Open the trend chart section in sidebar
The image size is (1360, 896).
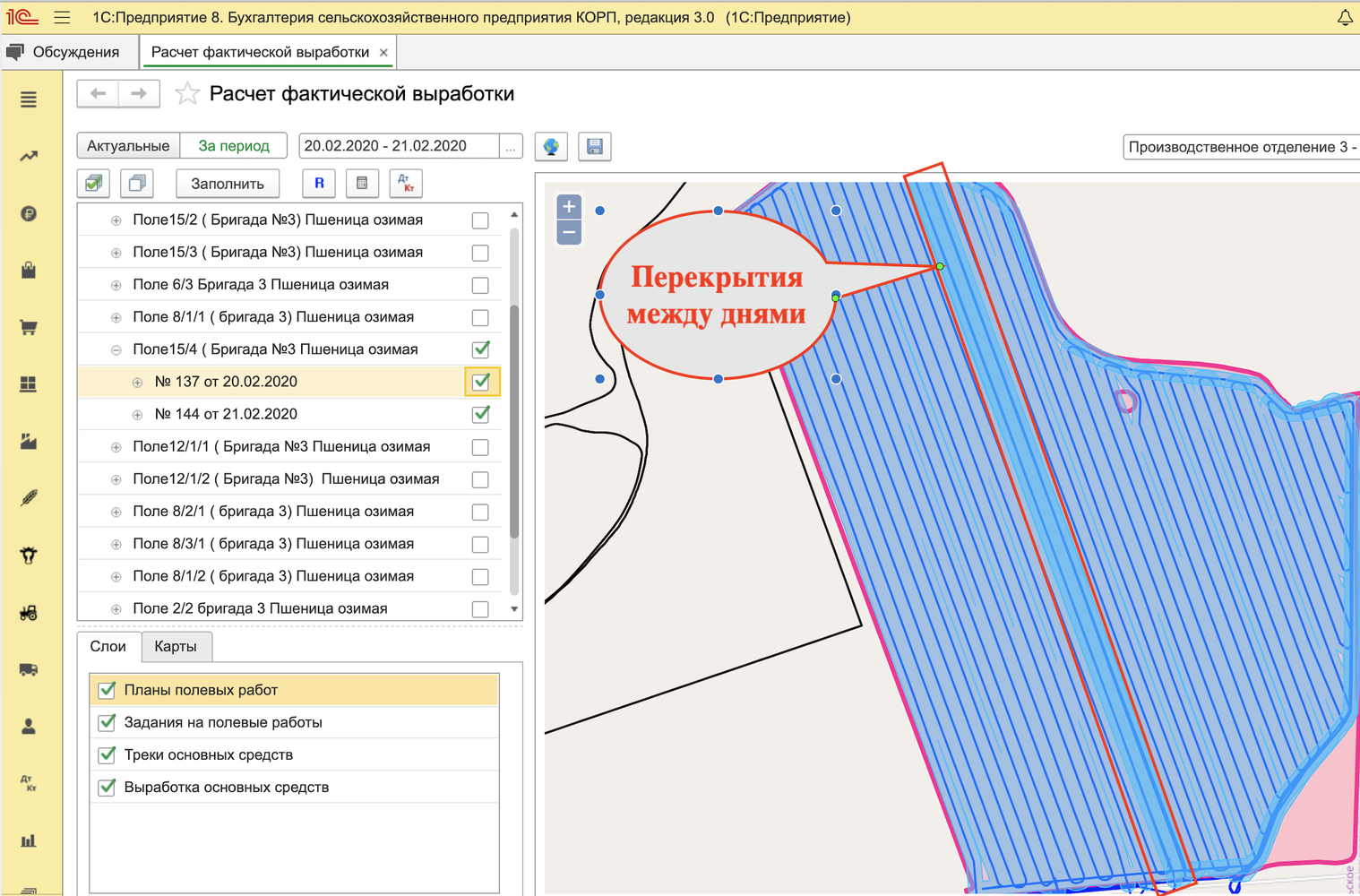pyautogui.click(x=29, y=156)
